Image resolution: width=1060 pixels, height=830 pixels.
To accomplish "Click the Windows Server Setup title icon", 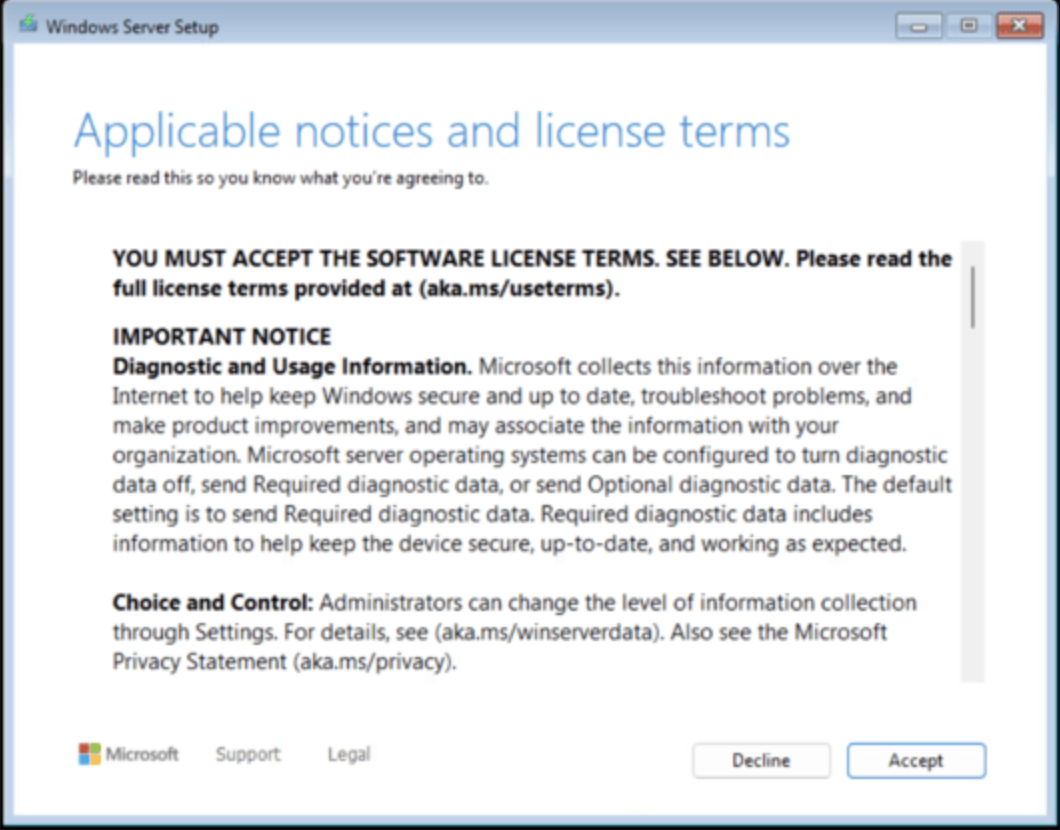I will [x=28, y=26].
